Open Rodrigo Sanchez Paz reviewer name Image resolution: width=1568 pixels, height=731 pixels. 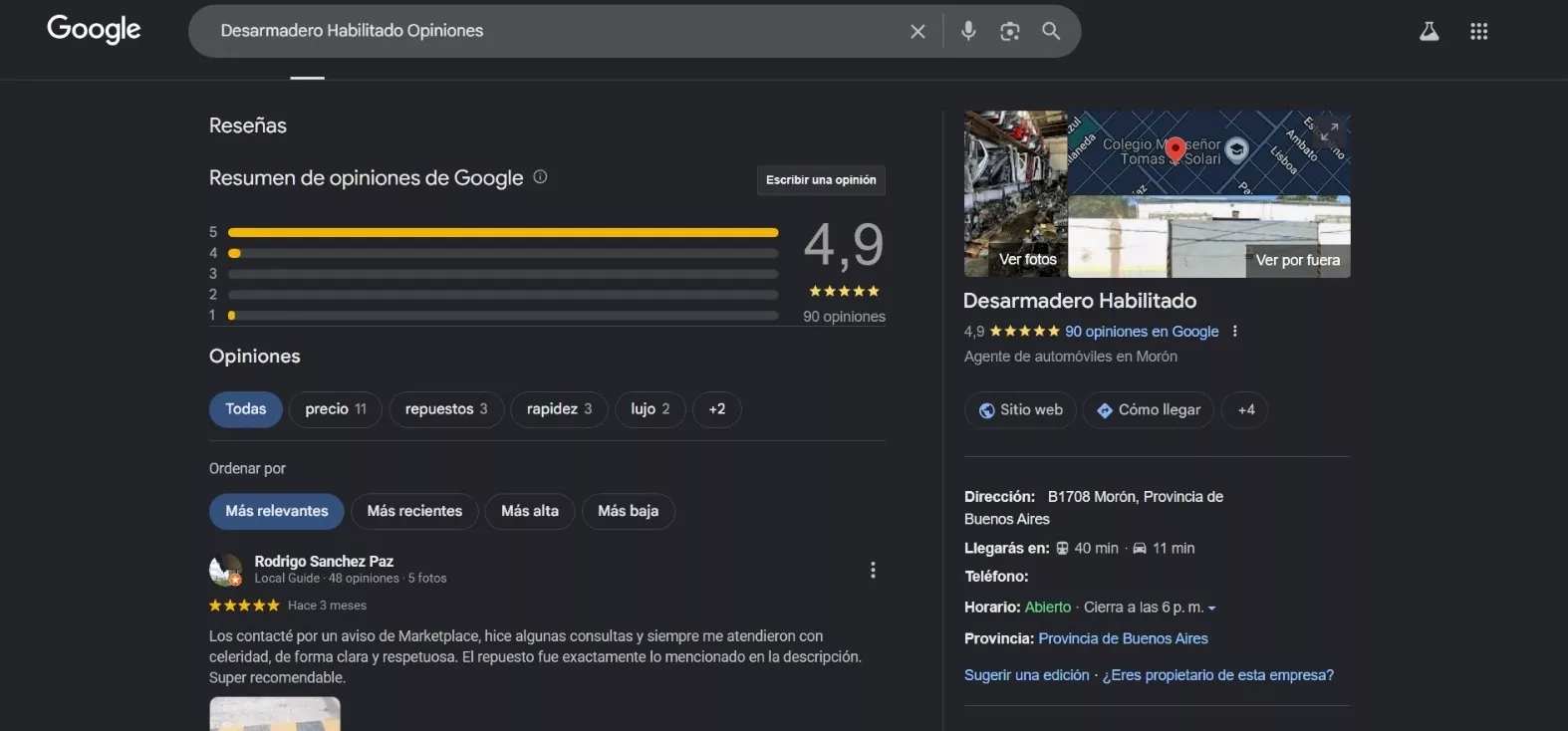[x=324, y=562]
